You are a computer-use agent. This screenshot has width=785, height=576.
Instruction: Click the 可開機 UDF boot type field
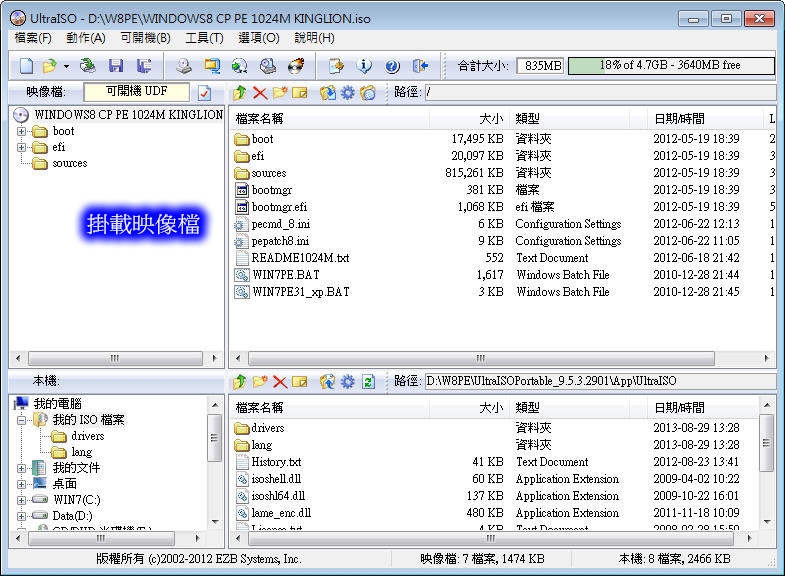click(x=137, y=92)
